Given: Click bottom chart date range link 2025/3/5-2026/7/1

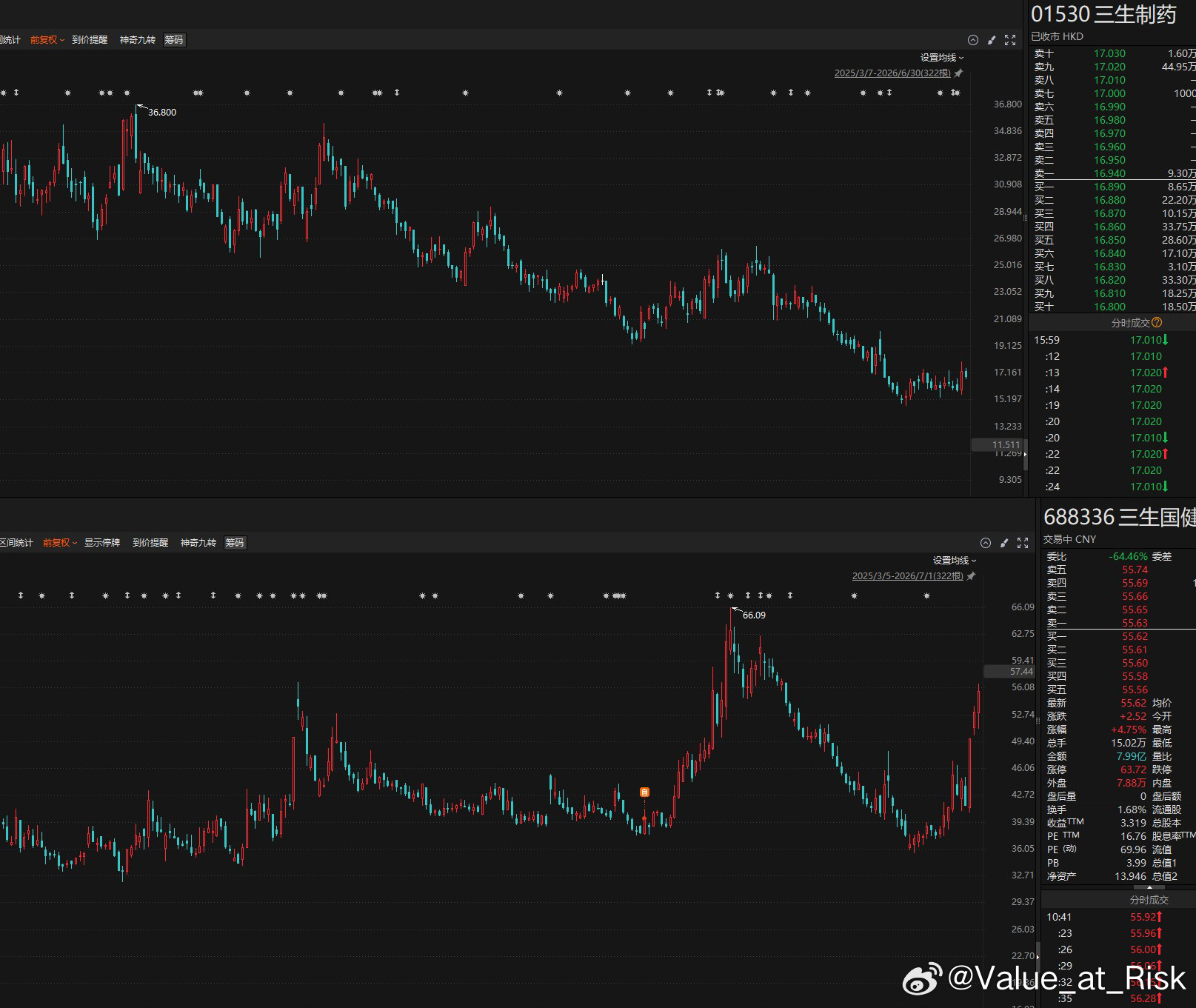Looking at the screenshot, I should click(x=908, y=576).
